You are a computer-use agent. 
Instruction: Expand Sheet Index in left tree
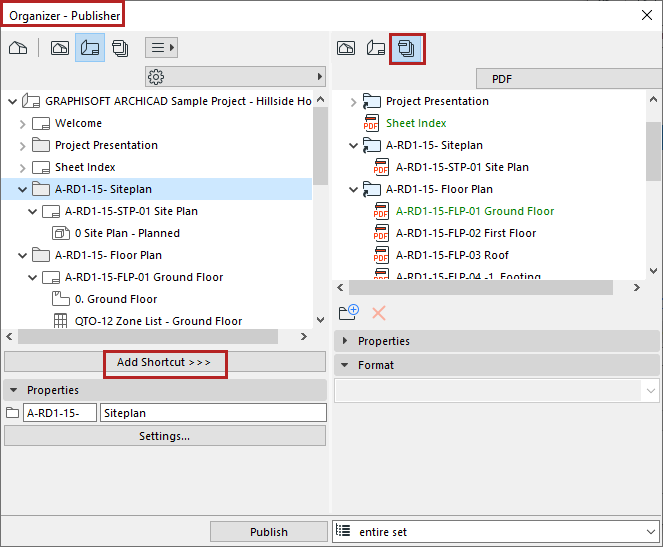point(22,168)
